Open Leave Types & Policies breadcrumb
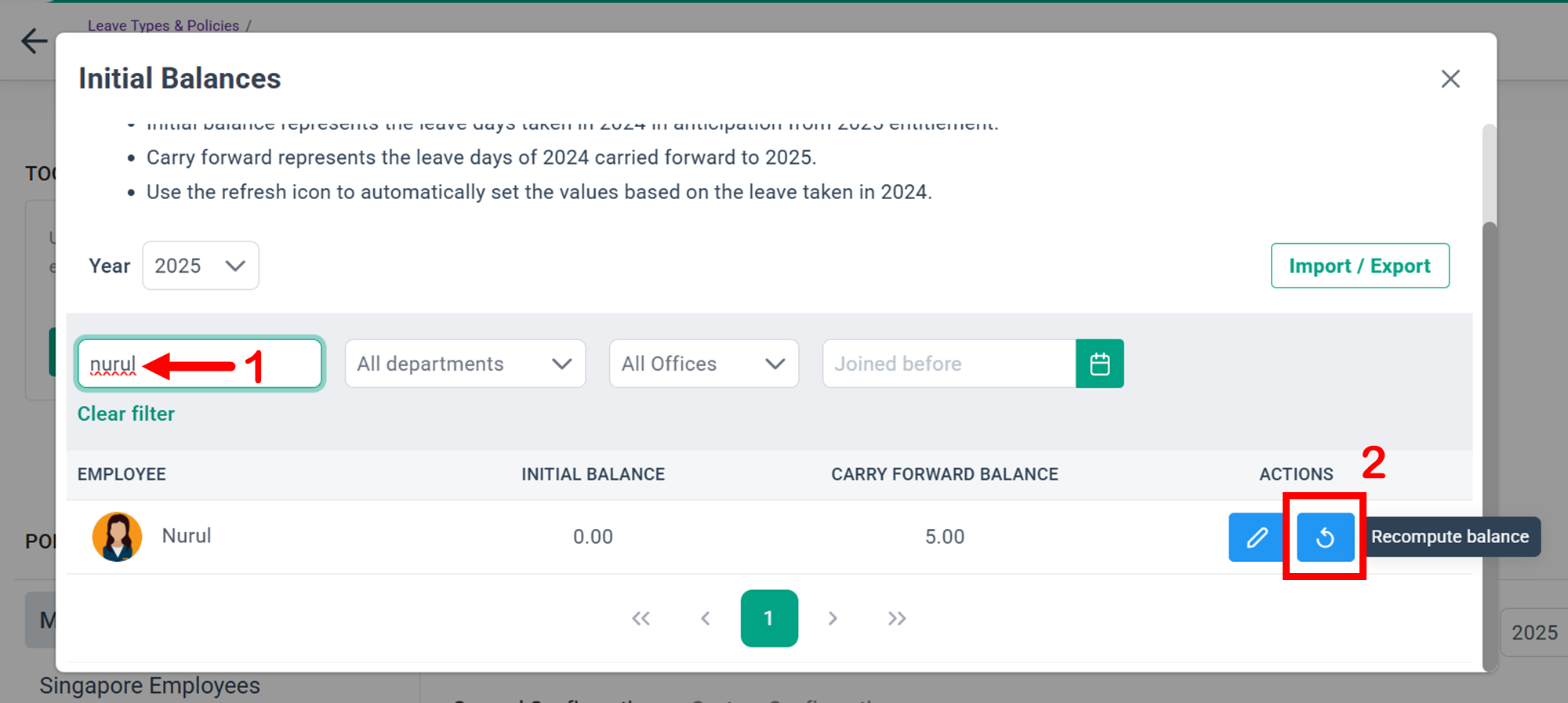The height and width of the screenshot is (703, 1568). (163, 25)
